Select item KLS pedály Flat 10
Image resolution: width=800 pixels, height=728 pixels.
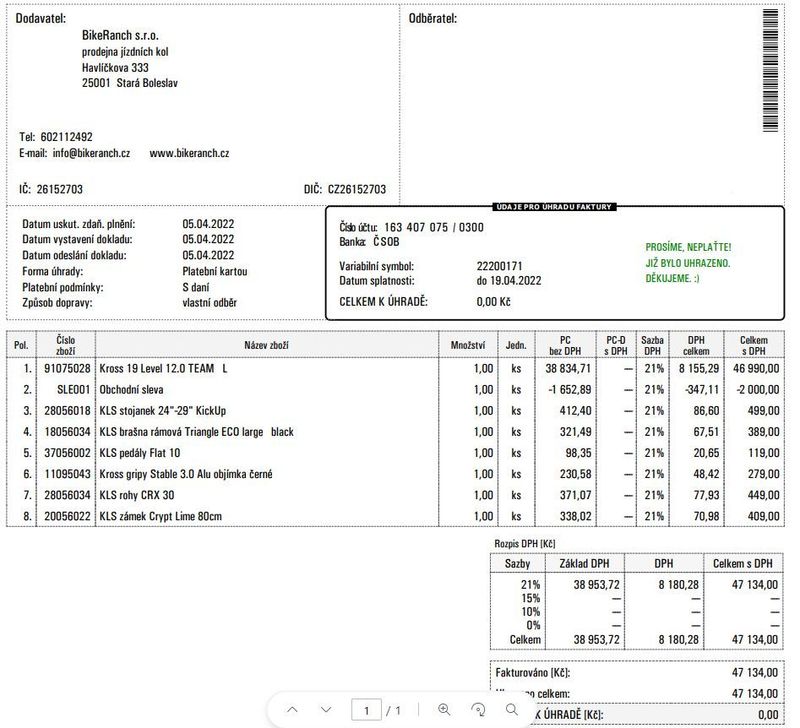click(x=140, y=453)
